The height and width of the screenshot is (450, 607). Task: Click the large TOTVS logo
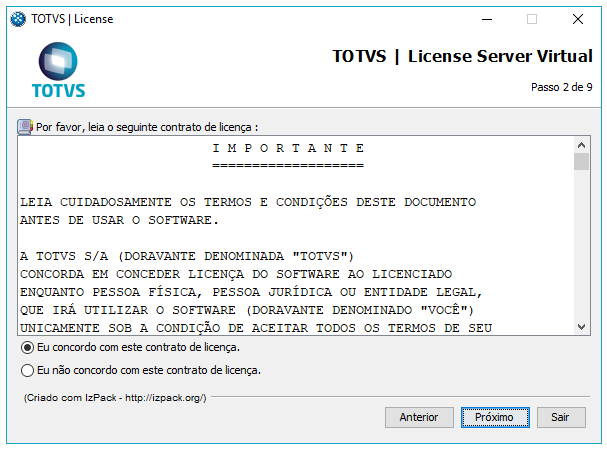[58, 71]
